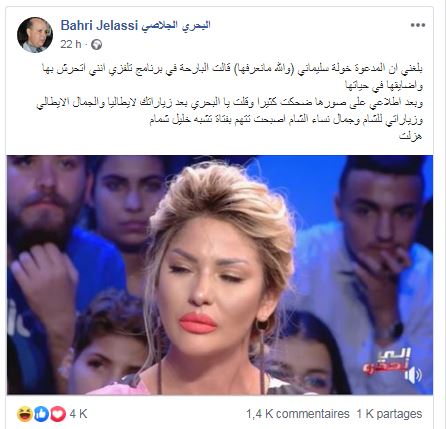Click Bahri Jelassi's profile picture
This screenshot has height=429, width=446.
pos(35,35)
